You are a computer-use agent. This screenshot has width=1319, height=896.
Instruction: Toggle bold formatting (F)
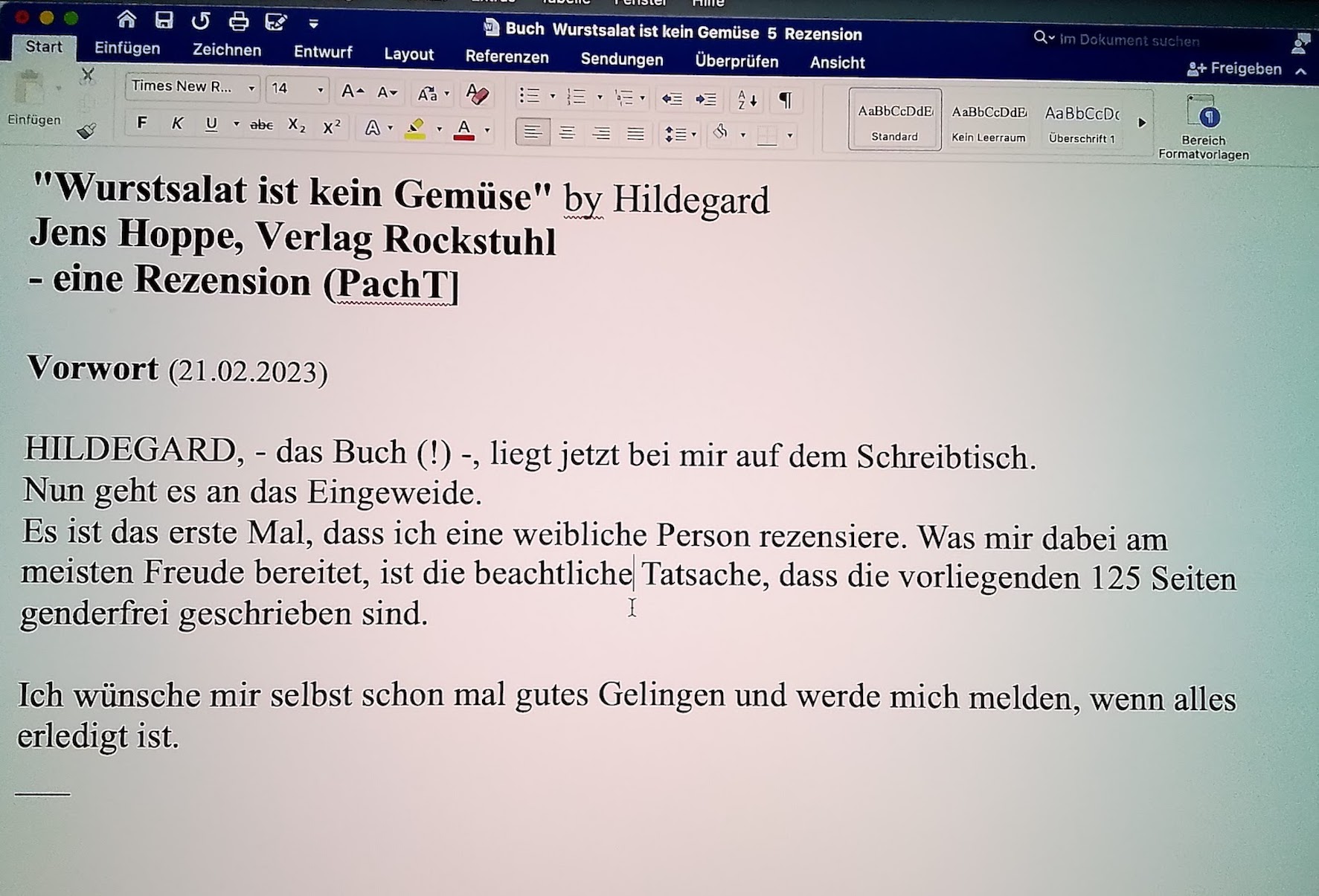[141, 123]
